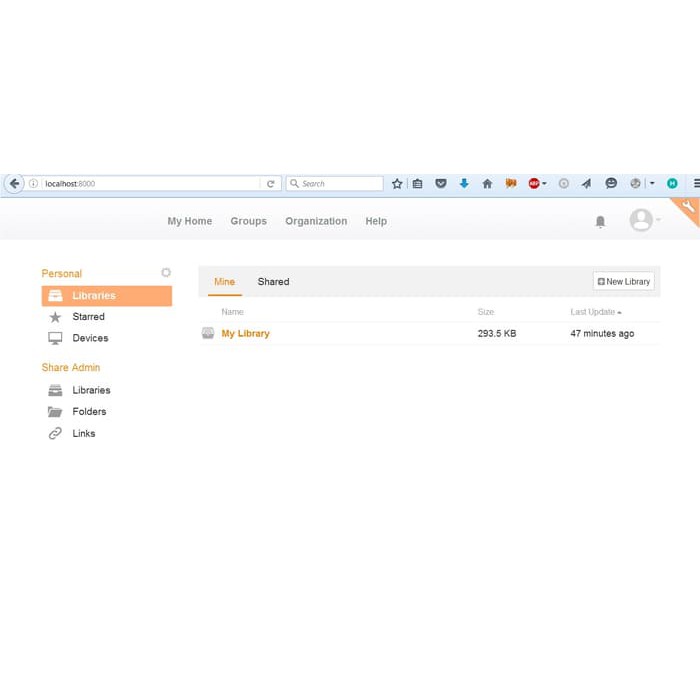Viewport: 700px width, 700px height.
Task: Click the paper plane send icon
Action: (587, 183)
